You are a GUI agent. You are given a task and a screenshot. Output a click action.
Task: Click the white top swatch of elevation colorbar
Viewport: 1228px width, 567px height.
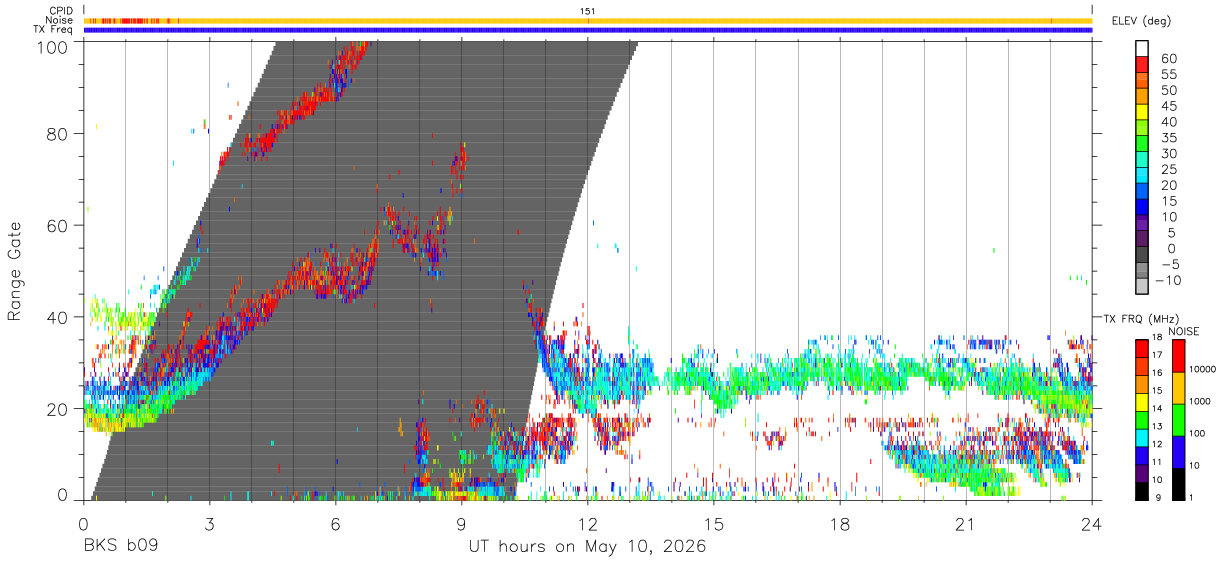point(1142,48)
